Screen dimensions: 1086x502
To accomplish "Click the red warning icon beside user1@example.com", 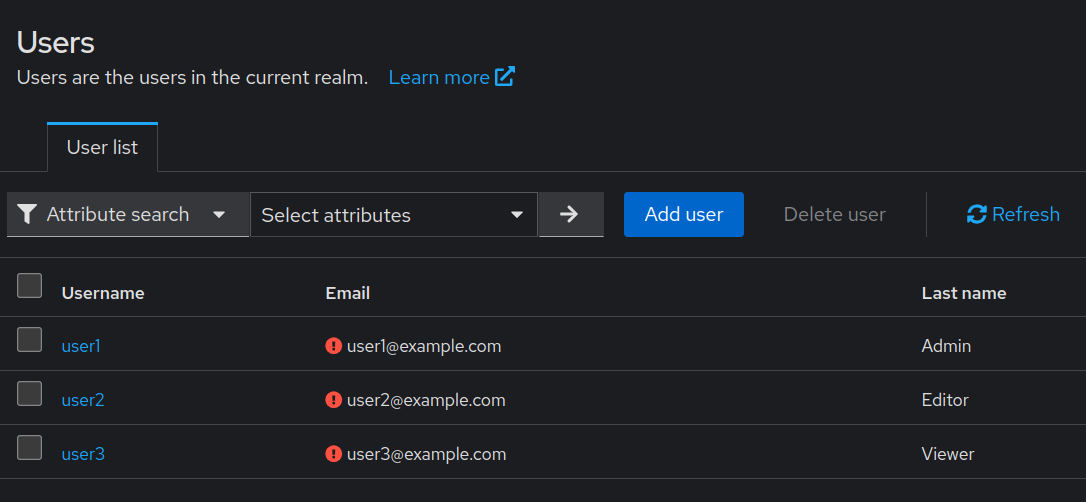I will coord(334,346).
